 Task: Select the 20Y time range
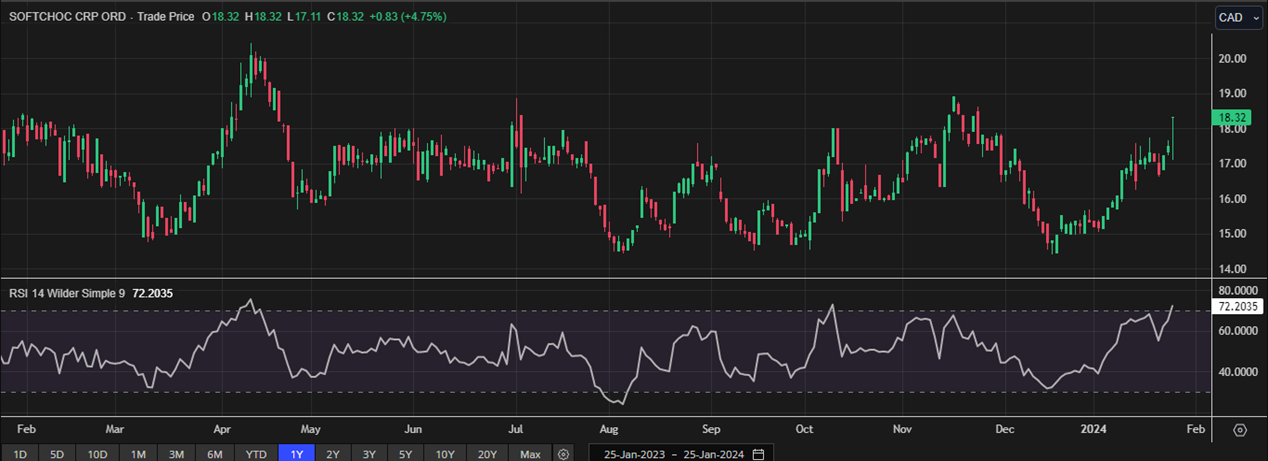click(489, 454)
